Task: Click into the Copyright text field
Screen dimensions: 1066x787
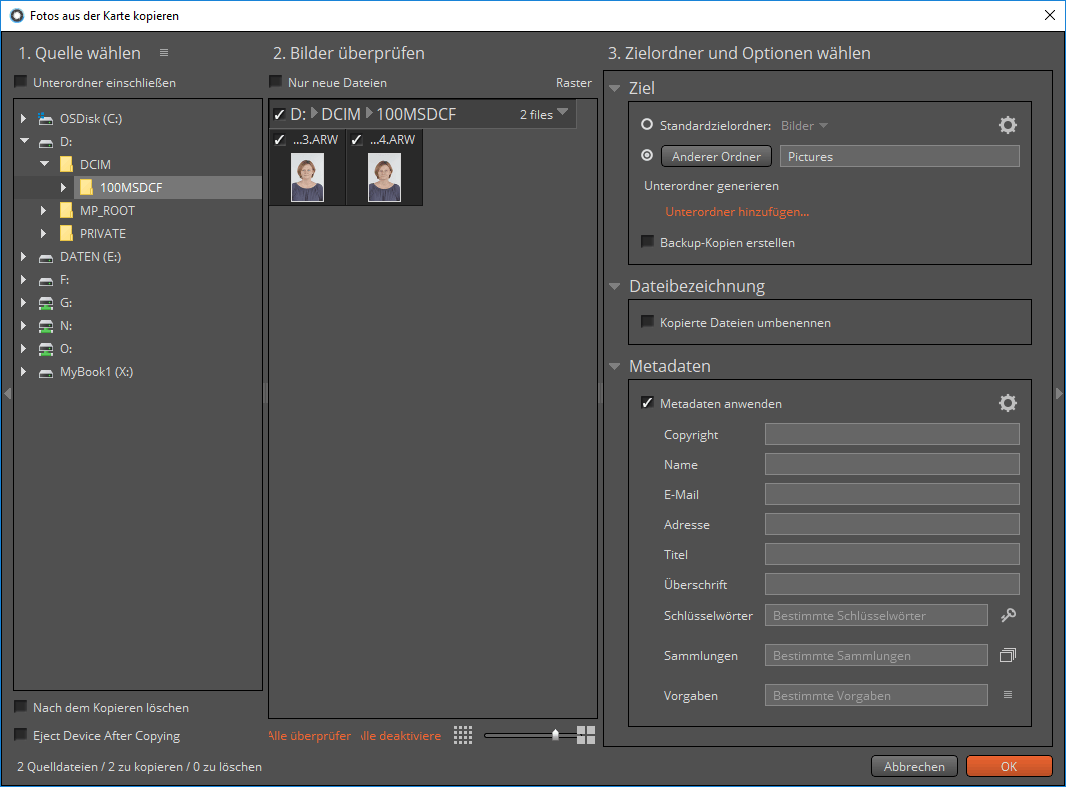Action: point(892,434)
